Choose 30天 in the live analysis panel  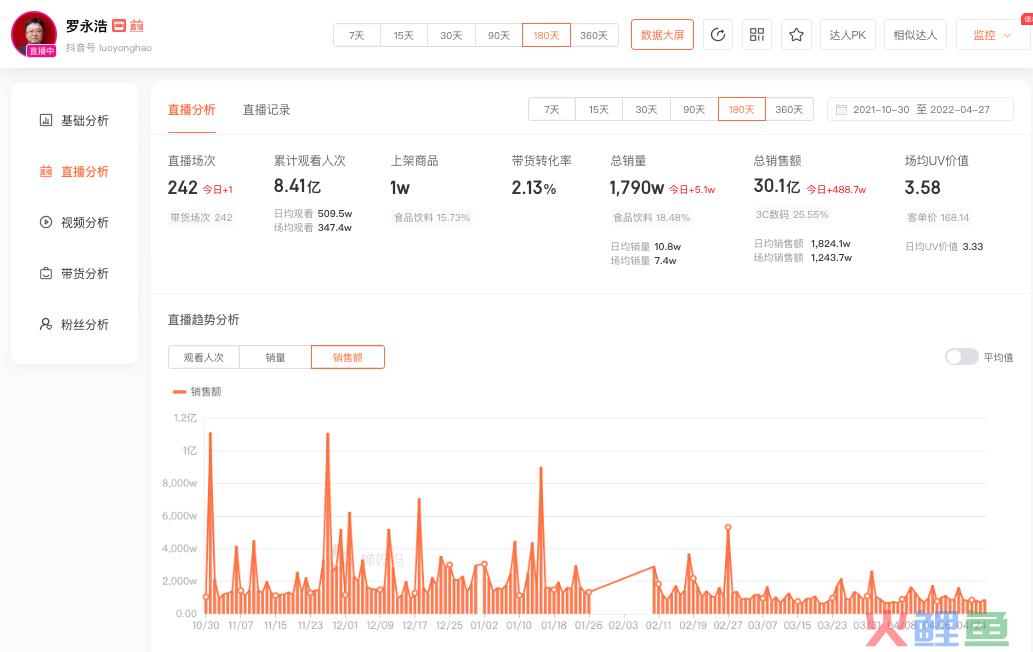coord(646,109)
